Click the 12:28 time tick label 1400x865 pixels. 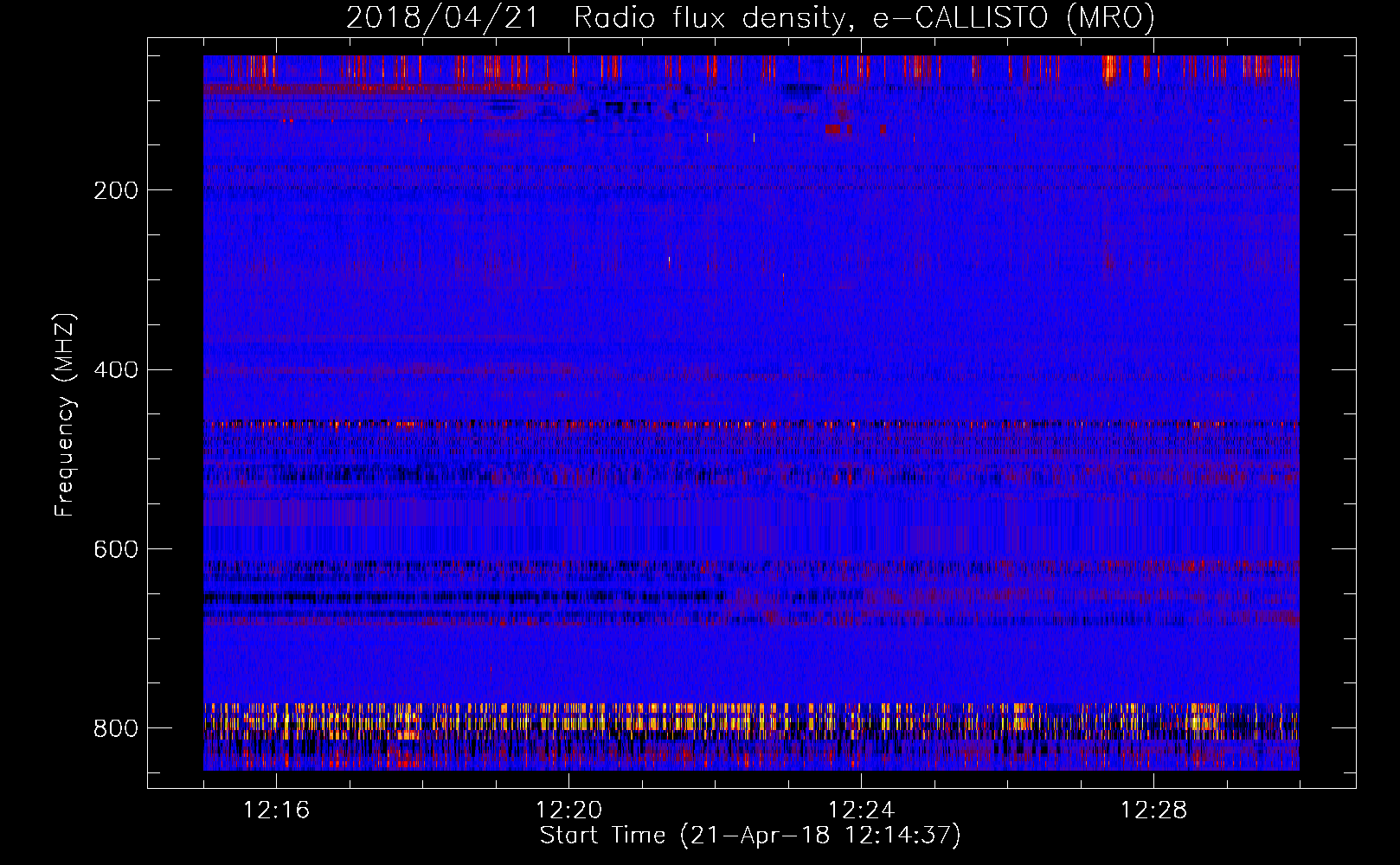[1153, 811]
